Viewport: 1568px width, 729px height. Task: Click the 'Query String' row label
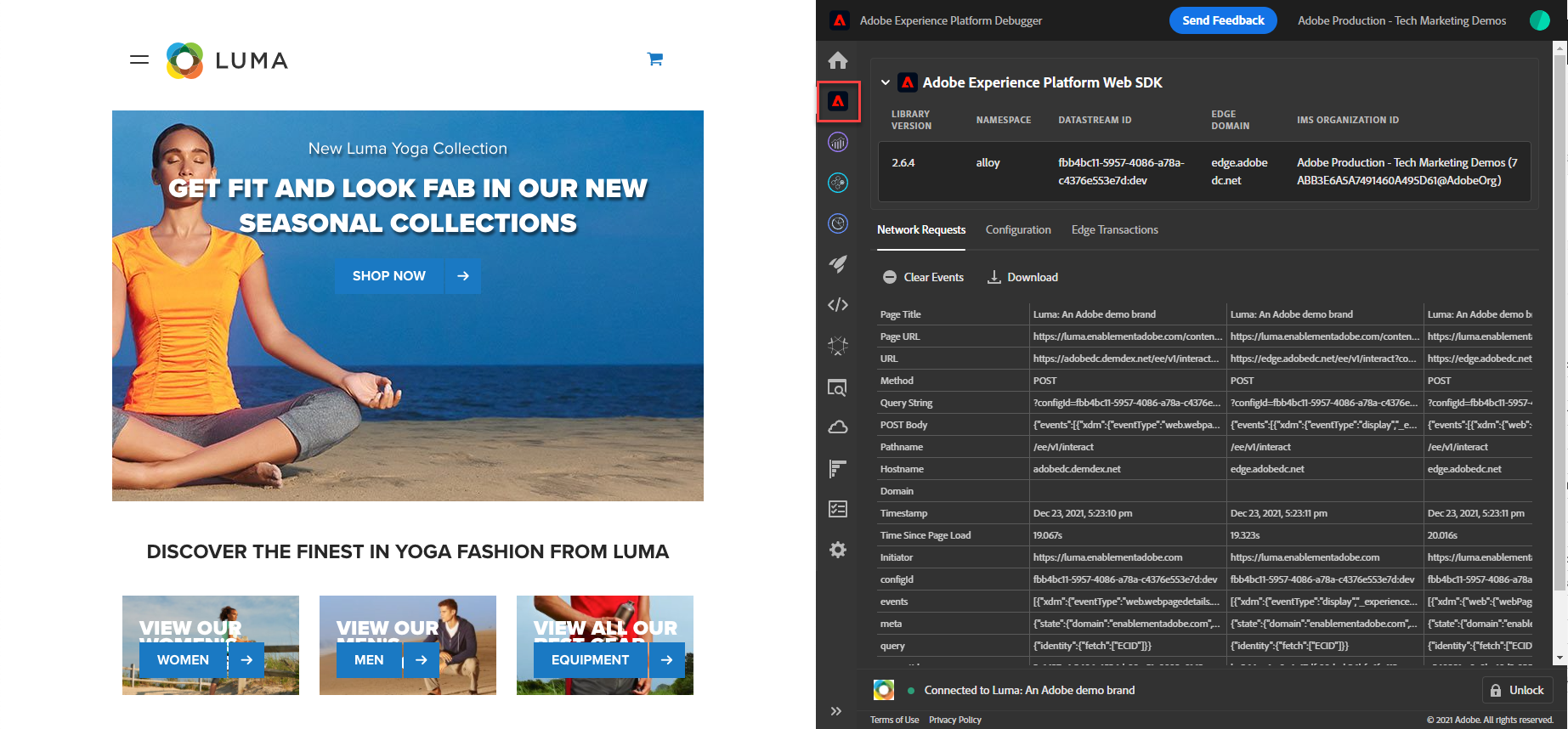(x=906, y=403)
